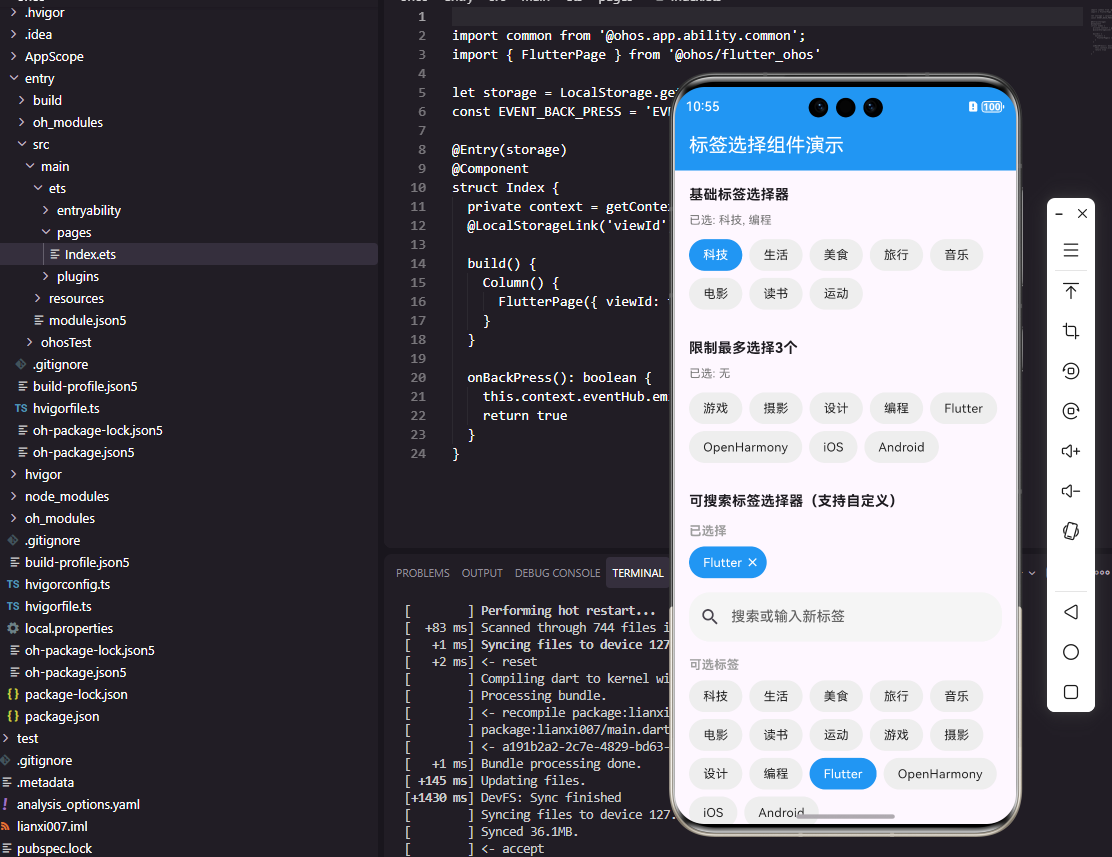Remove the selected Flutter chip via X

click(752, 563)
